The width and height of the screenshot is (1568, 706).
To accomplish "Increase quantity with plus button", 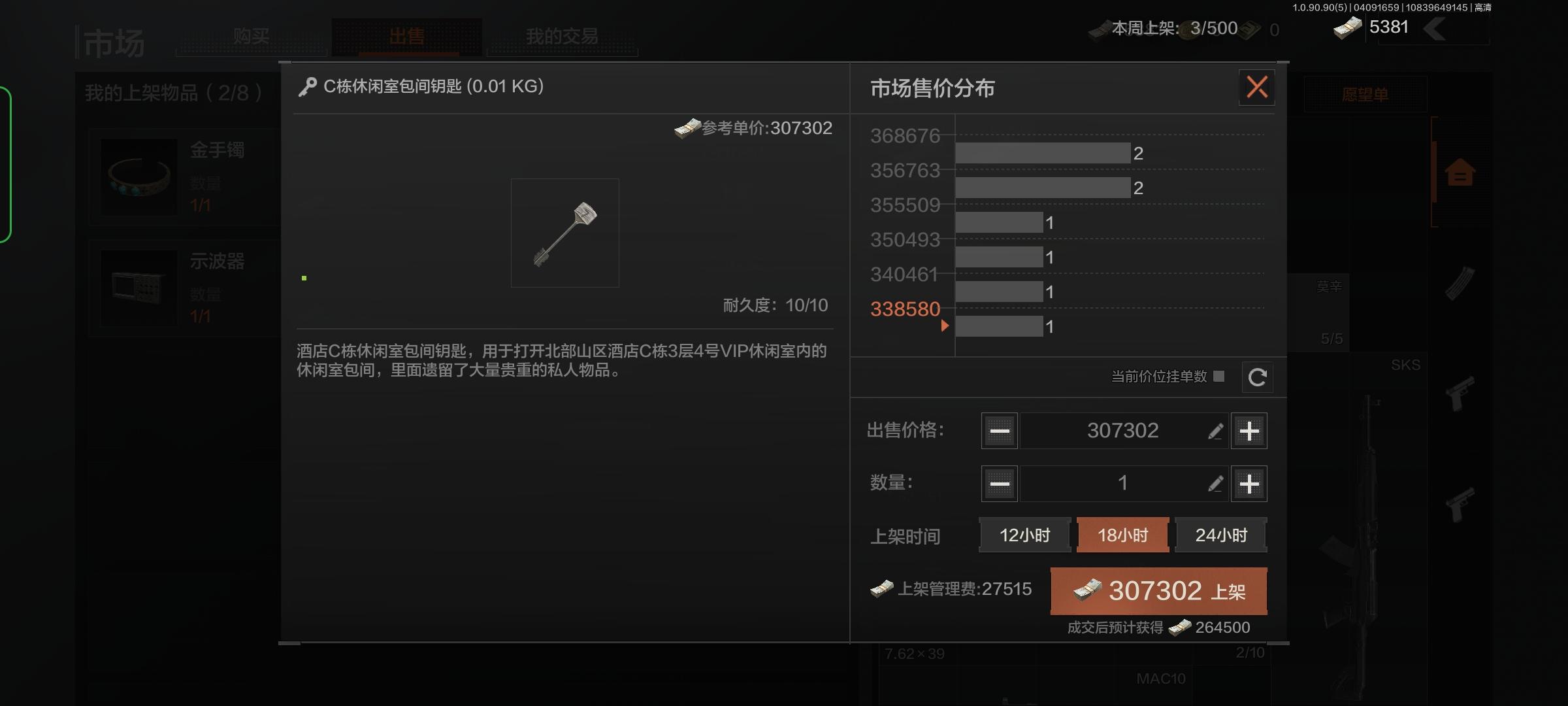I will [1249, 484].
